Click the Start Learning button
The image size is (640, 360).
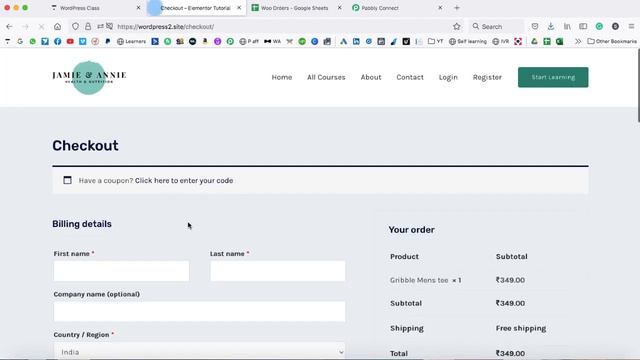coord(553,77)
